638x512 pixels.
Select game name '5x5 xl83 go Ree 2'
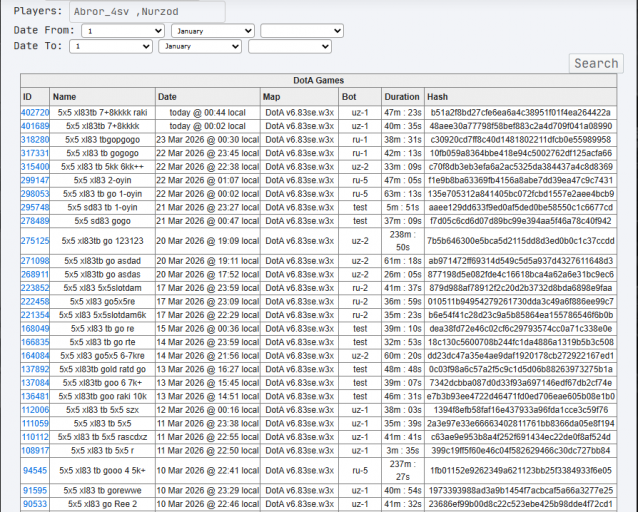point(103,504)
